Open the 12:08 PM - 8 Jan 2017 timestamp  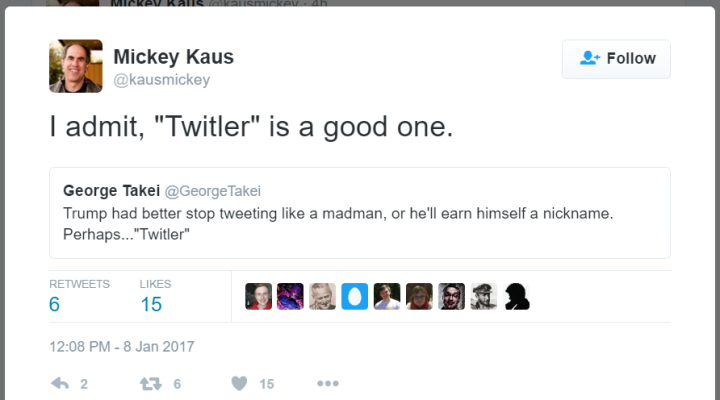coord(122,347)
